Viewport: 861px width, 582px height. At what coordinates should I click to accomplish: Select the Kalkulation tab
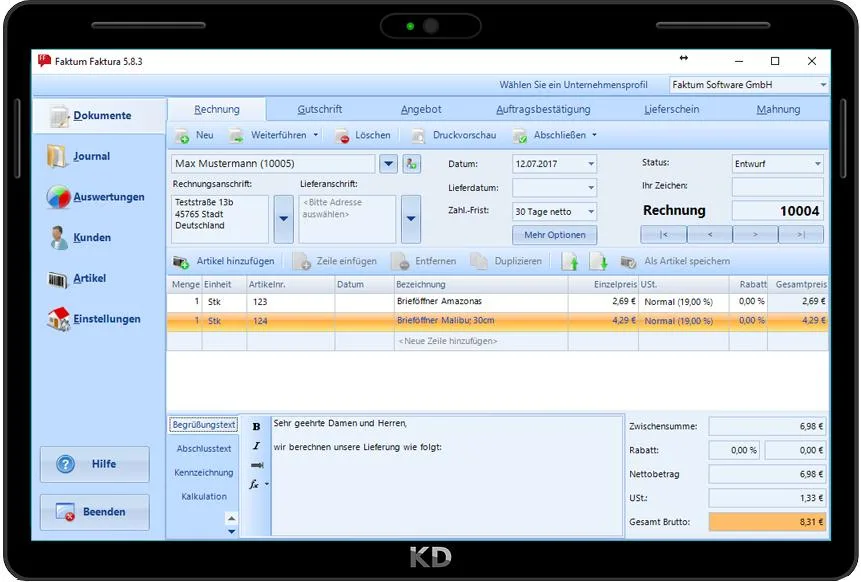pyautogui.click(x=204, y=496)
